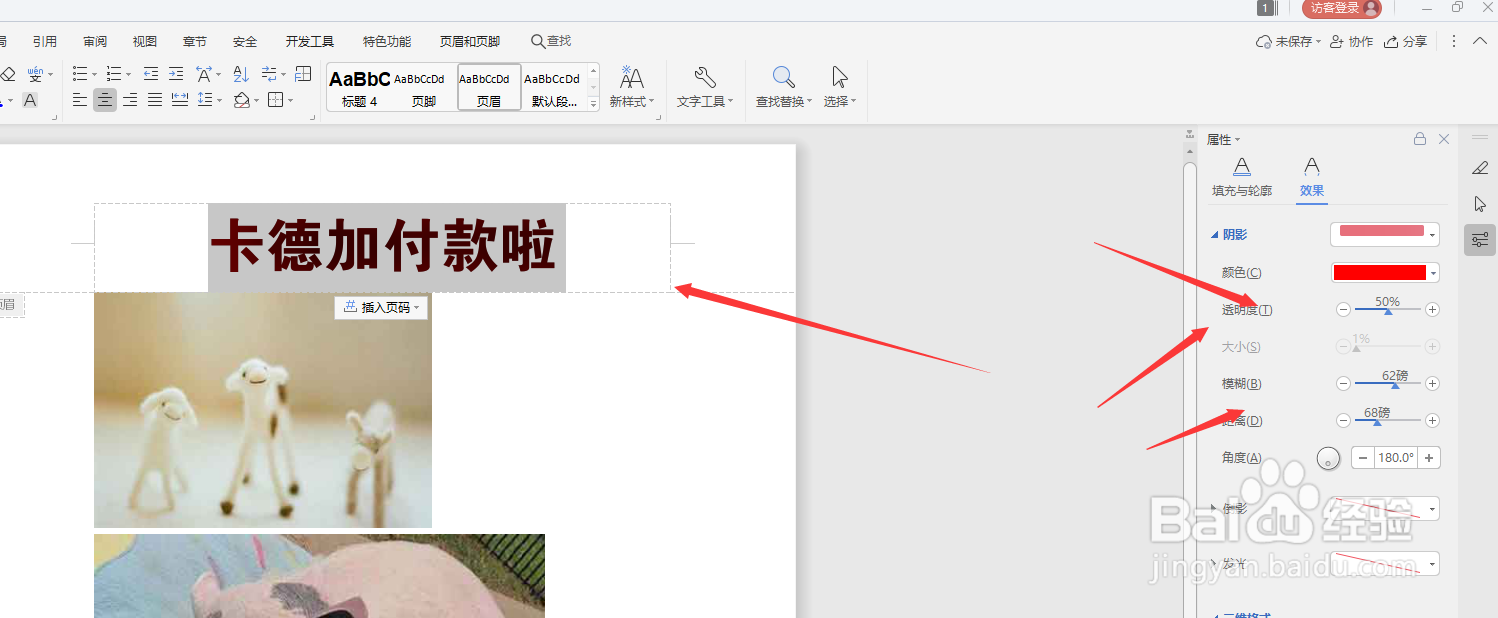Select the 默认段 style
This screenshot has width=1498, height=618.
coord(554,87)
